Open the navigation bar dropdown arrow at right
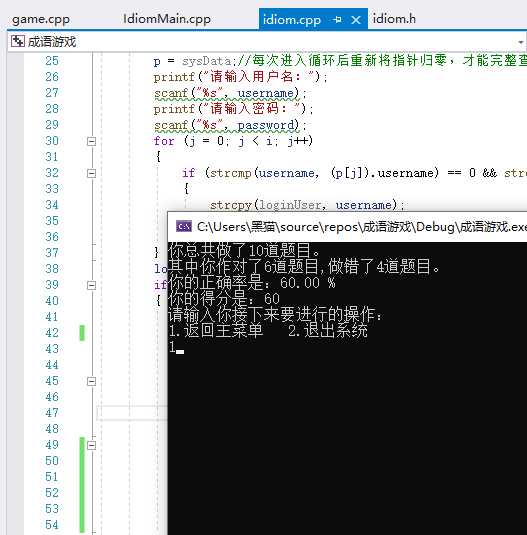The image size is (527, 535). (x=521, y=42)
